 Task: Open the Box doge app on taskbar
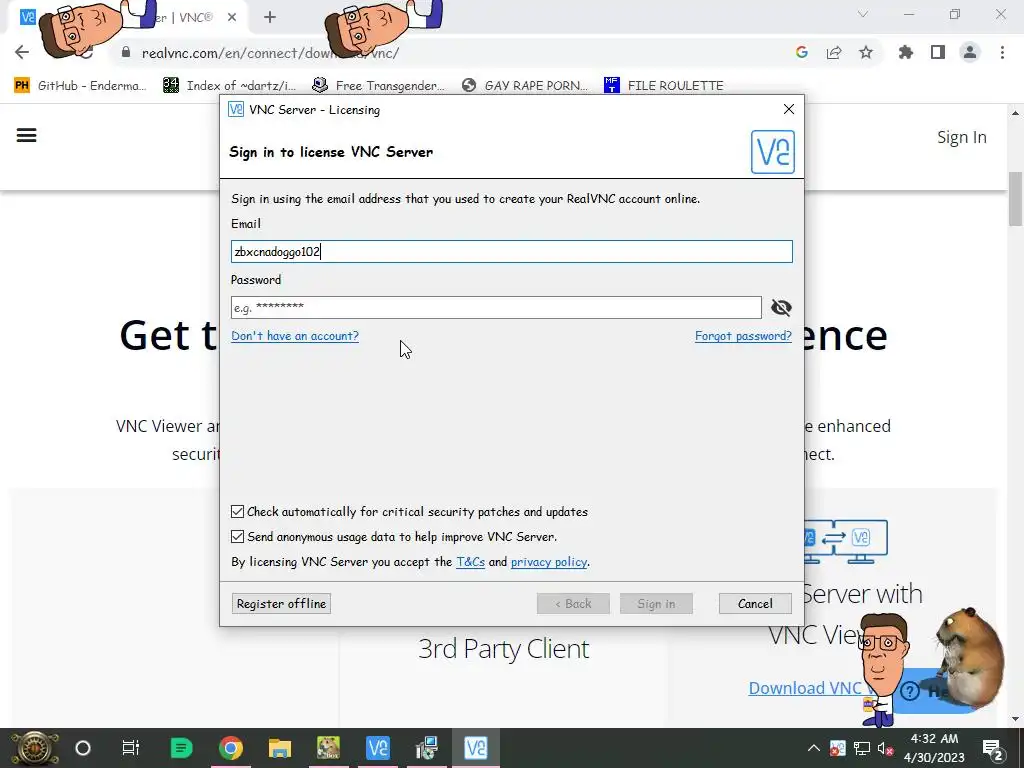click(328, 748)
